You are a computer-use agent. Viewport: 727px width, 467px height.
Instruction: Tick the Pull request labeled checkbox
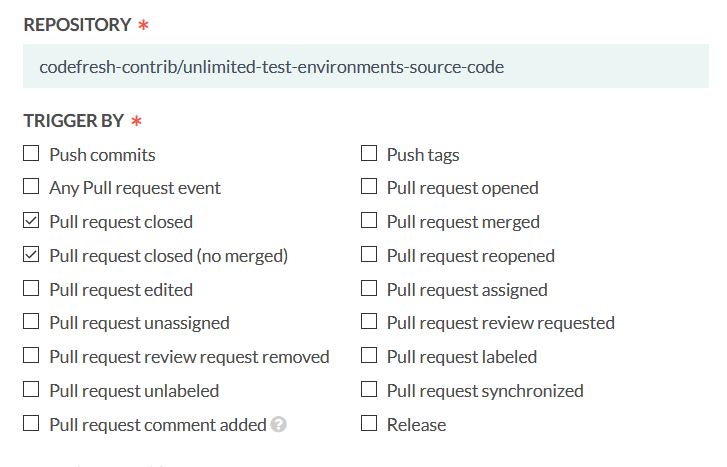point(369,356)
